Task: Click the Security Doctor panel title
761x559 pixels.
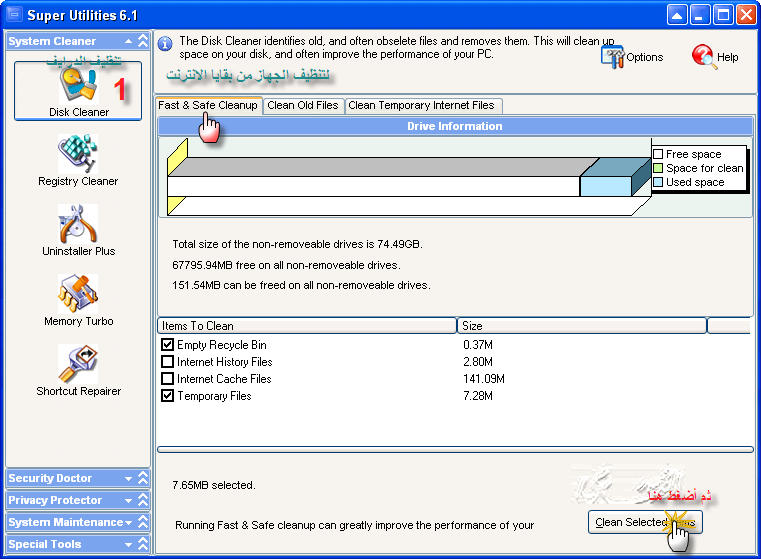Action: [50, 478]
